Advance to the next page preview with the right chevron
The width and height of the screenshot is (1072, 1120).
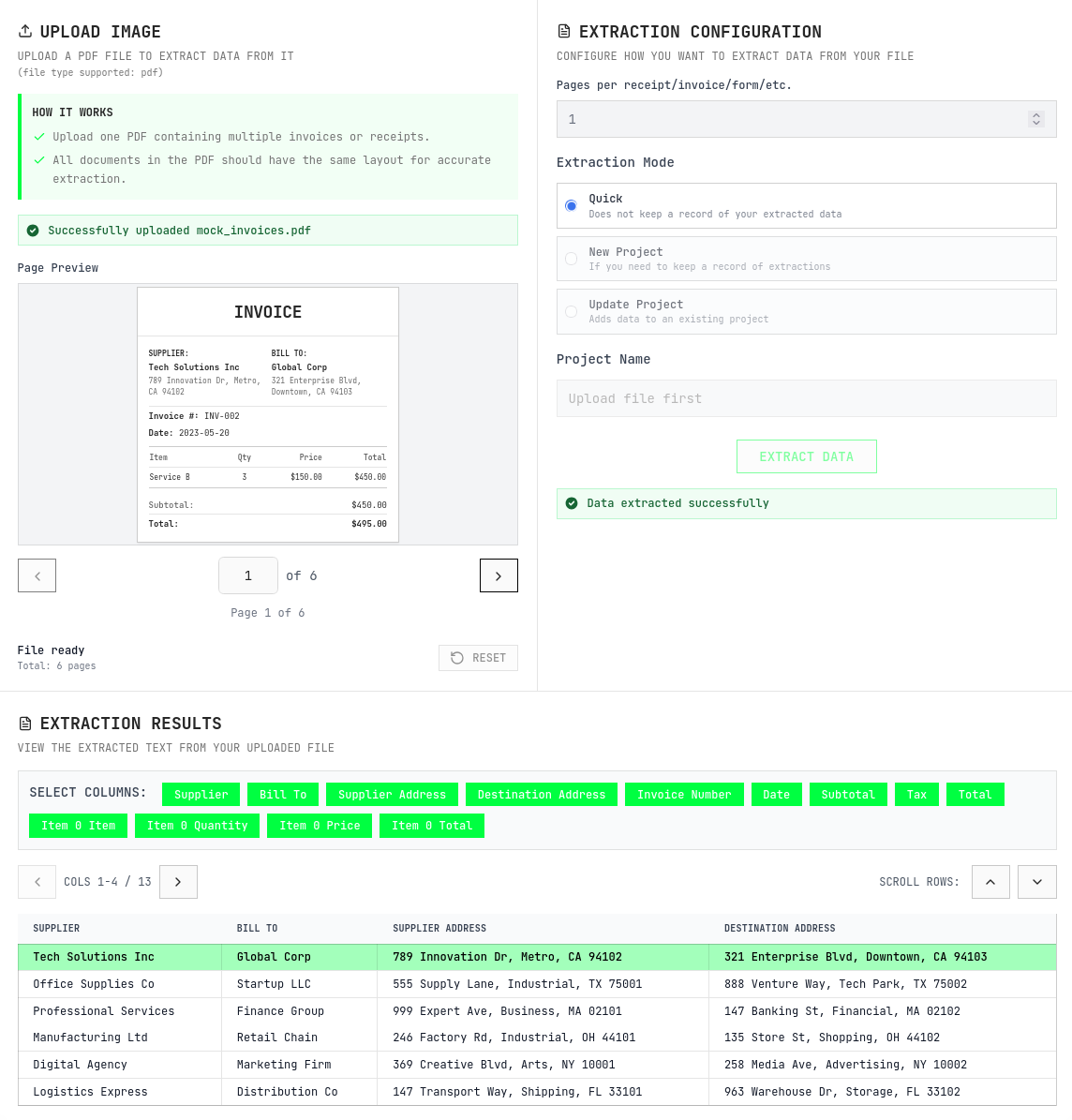coord(499,575)
